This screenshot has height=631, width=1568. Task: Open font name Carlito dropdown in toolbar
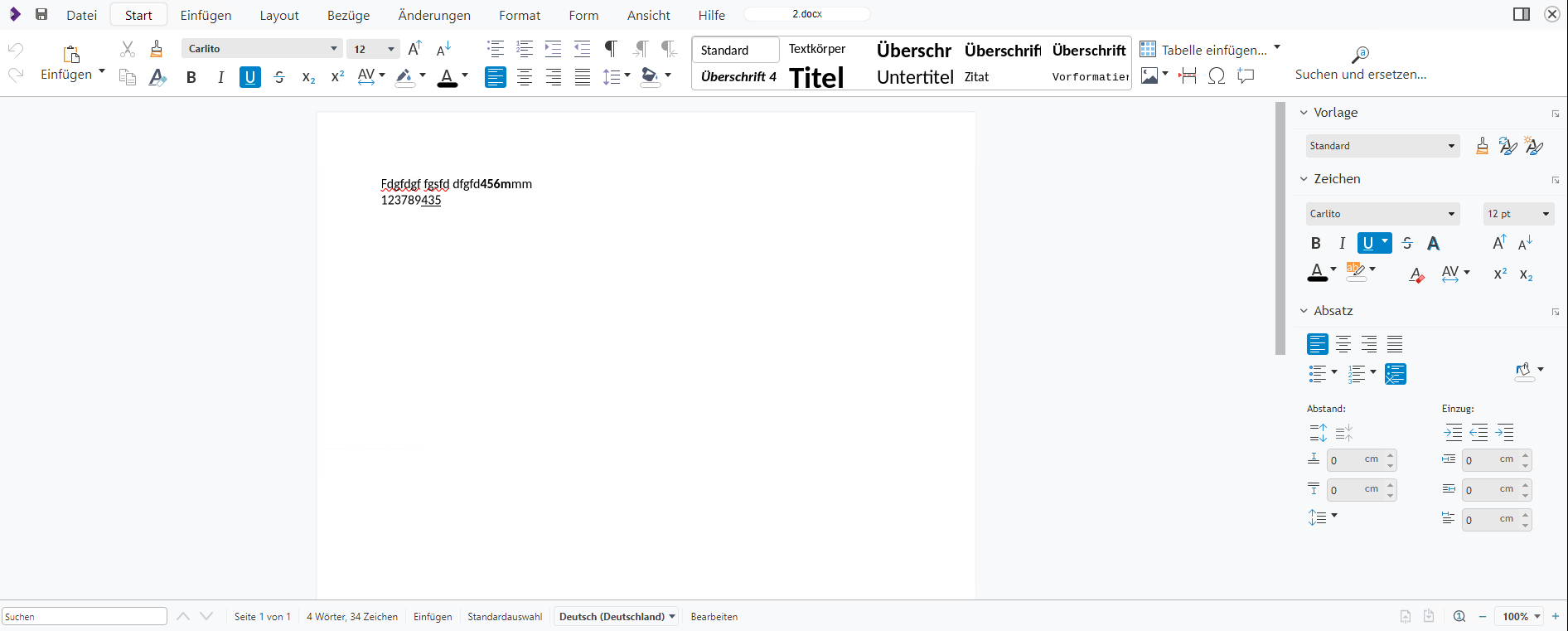pyautogui.click(x=334, y=49)
